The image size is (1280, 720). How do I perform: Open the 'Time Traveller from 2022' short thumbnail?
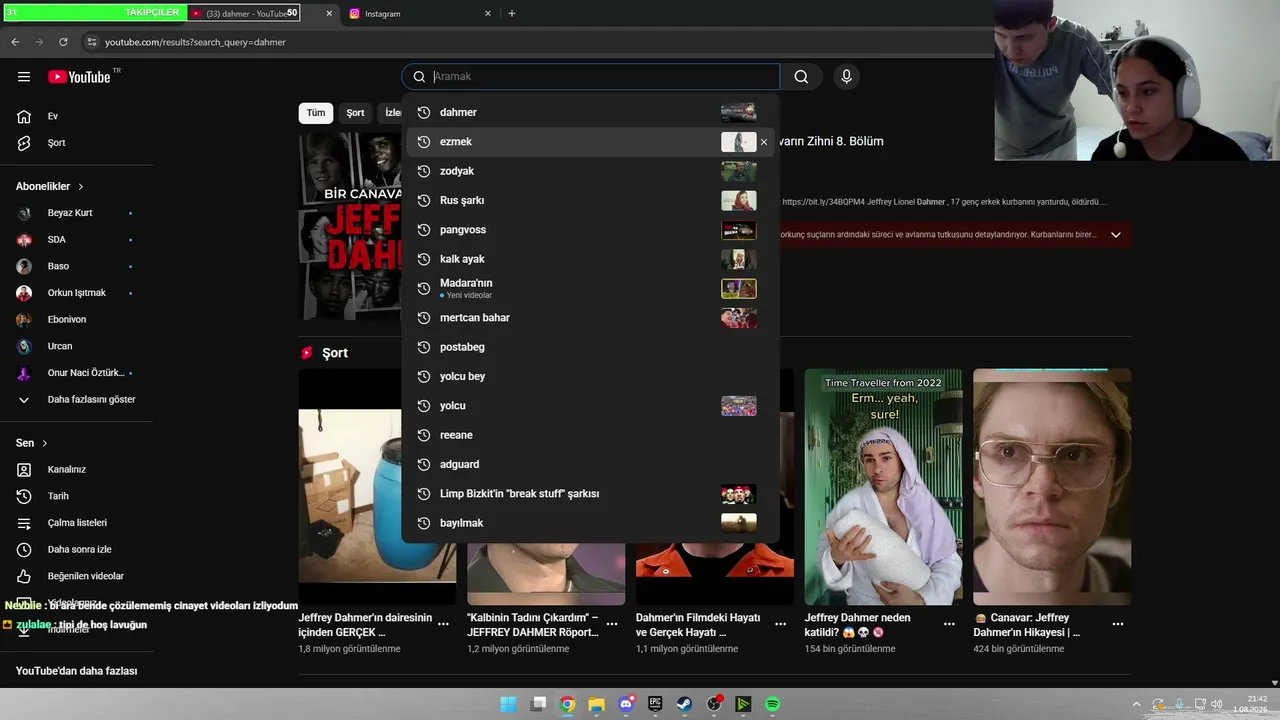coord(884,487)
